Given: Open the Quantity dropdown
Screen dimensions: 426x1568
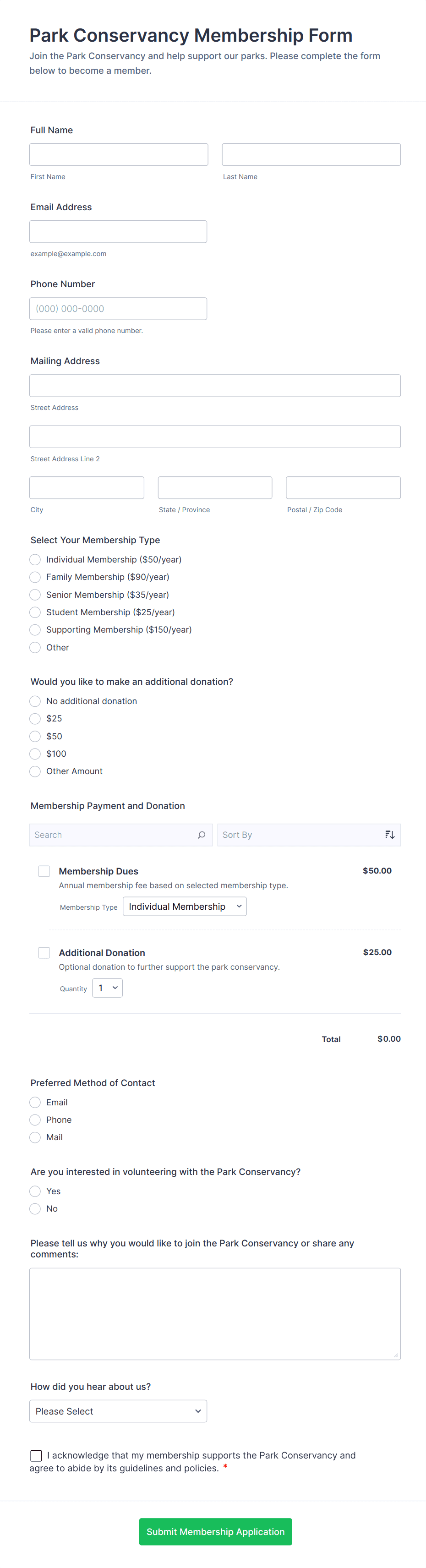Looking at the screenshot, I should click(107, 988).
